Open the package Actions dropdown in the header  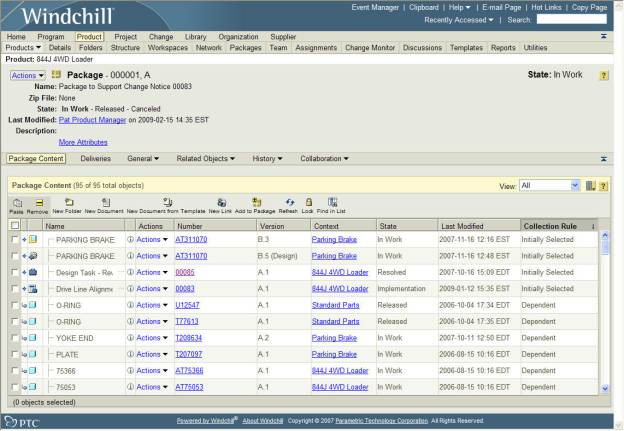[x=27, y=75]
